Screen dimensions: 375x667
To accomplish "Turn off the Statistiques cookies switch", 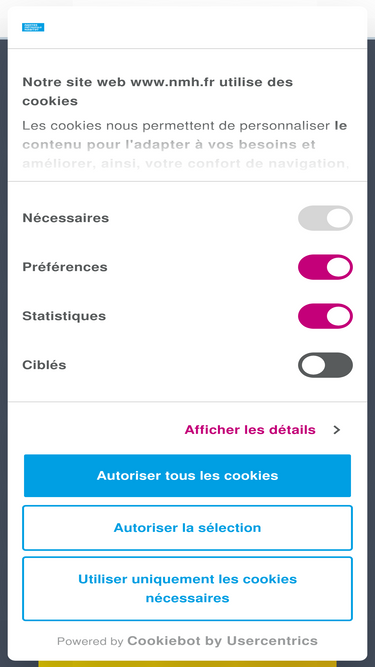I will tap(325, 316).
